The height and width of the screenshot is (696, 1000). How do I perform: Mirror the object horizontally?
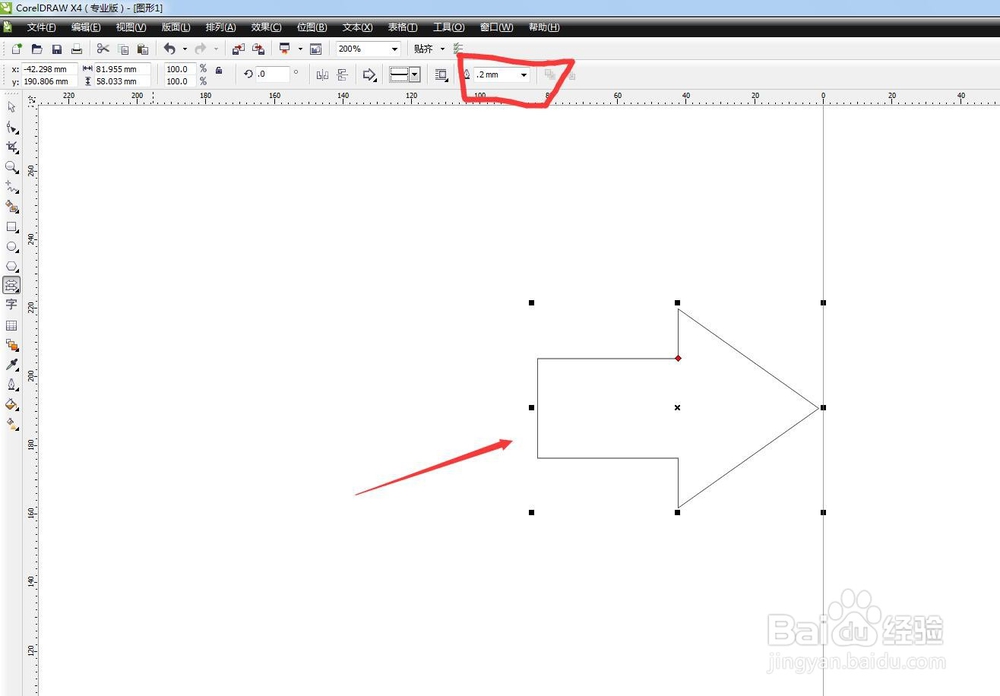pyautogui.click(x=323, y=75)
